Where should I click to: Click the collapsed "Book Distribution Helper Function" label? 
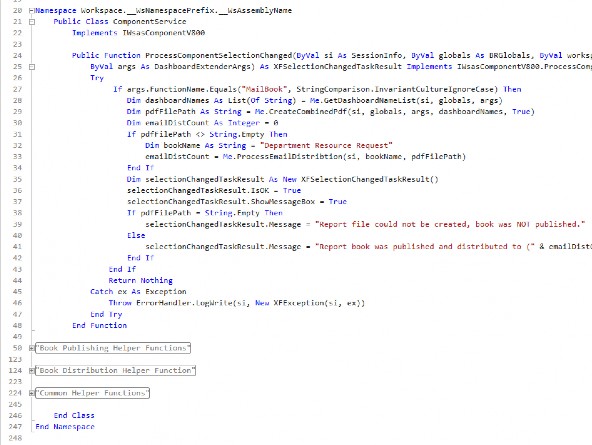116,371
